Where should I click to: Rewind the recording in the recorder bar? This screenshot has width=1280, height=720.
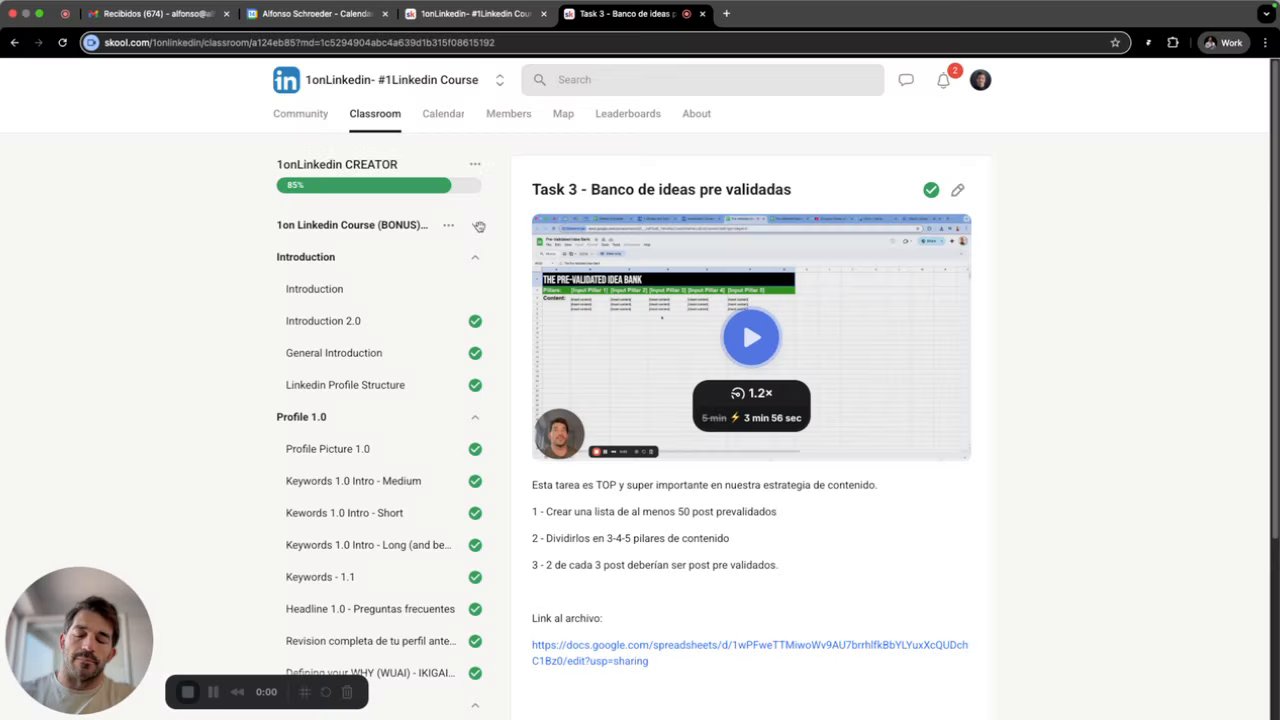(237, 692)
